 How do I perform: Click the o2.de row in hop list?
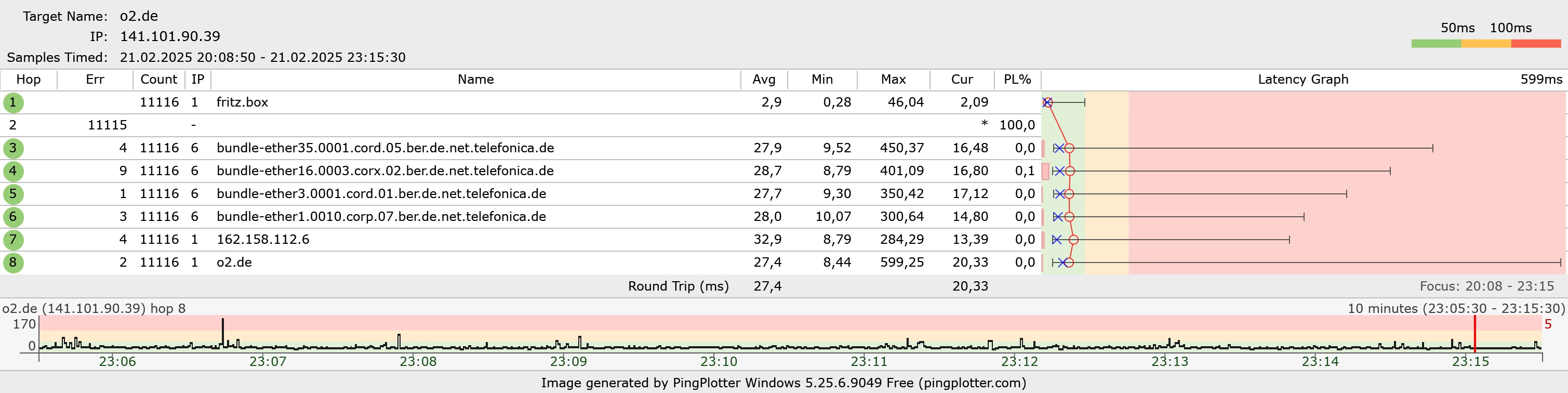234,263
